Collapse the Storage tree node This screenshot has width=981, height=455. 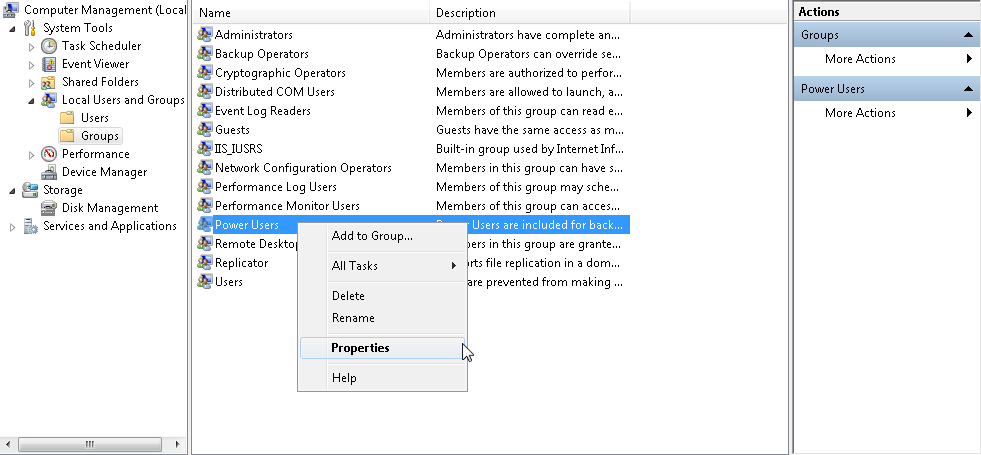(x=13, y=191)
